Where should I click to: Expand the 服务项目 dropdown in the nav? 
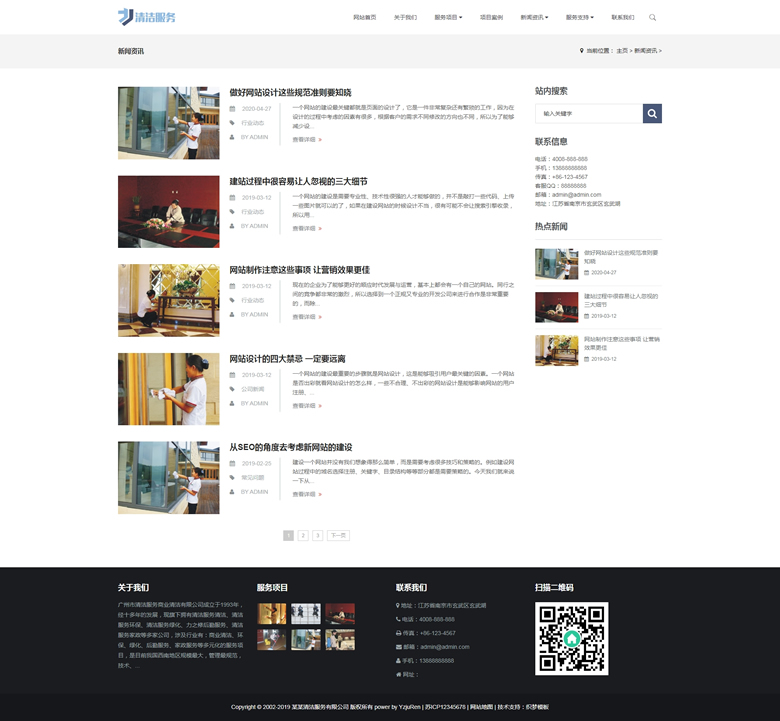click(448, 17)
